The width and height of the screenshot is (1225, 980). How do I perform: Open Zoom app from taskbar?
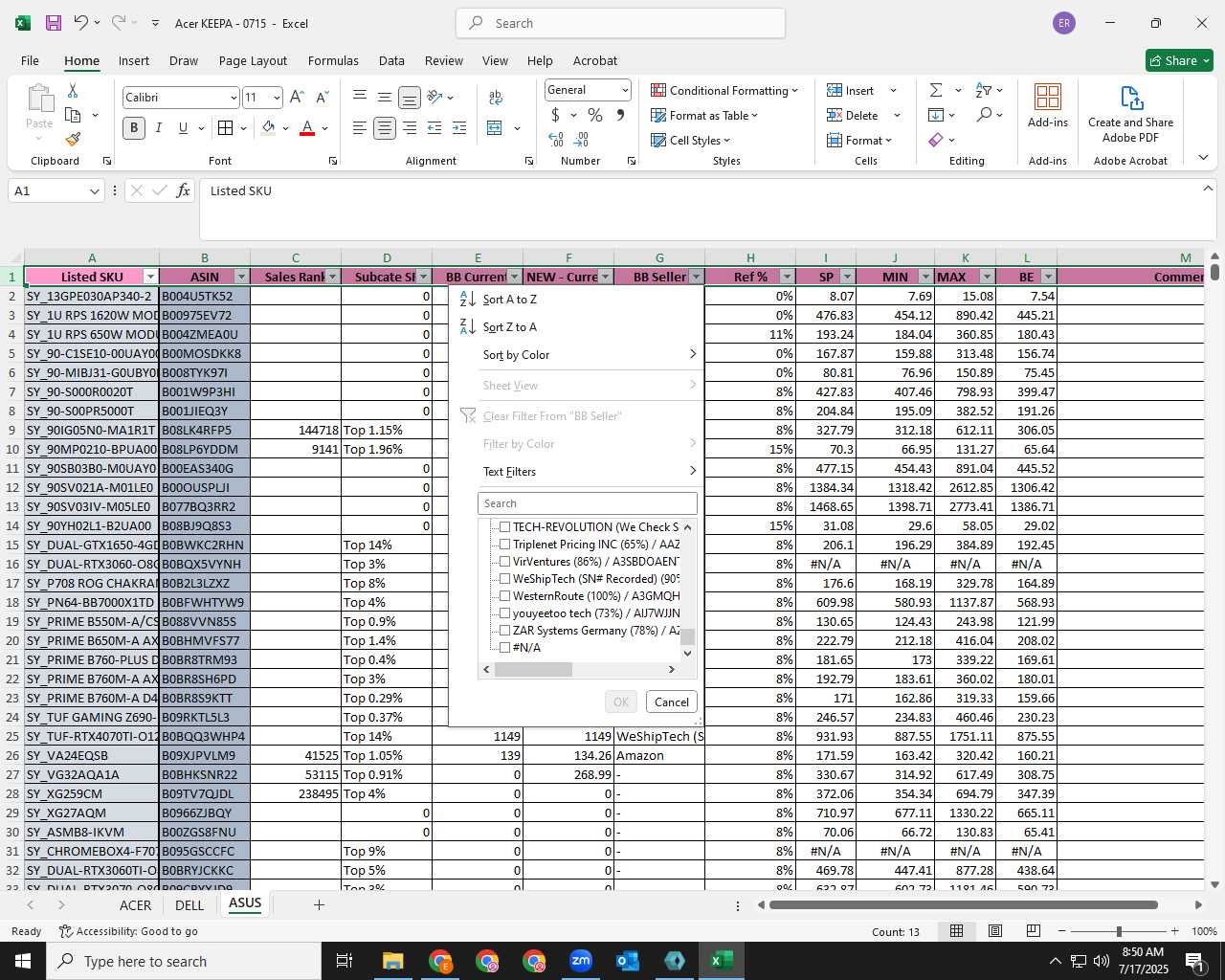(581, 961)
